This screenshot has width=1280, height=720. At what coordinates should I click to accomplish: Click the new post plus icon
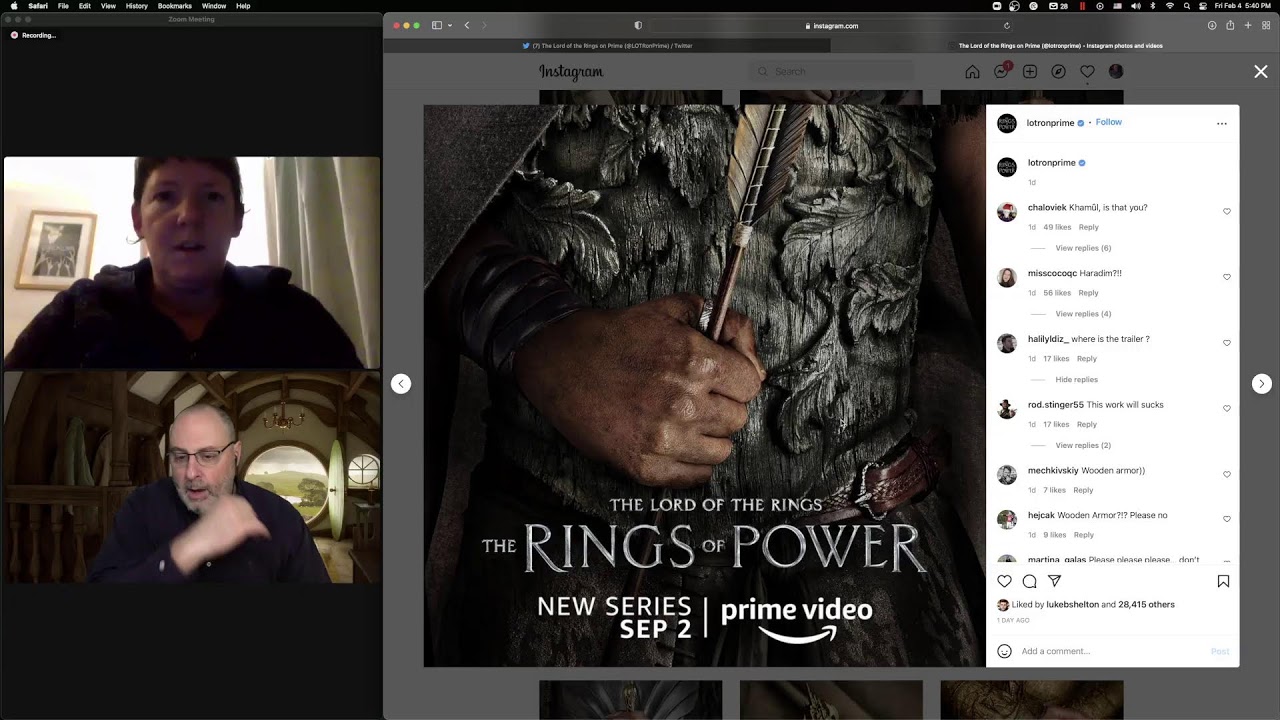click(1030, 71)
